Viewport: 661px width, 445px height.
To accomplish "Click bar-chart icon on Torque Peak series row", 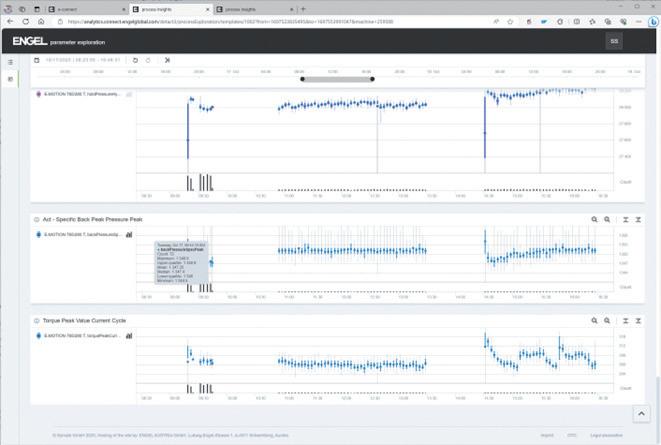I will [129, 336].
